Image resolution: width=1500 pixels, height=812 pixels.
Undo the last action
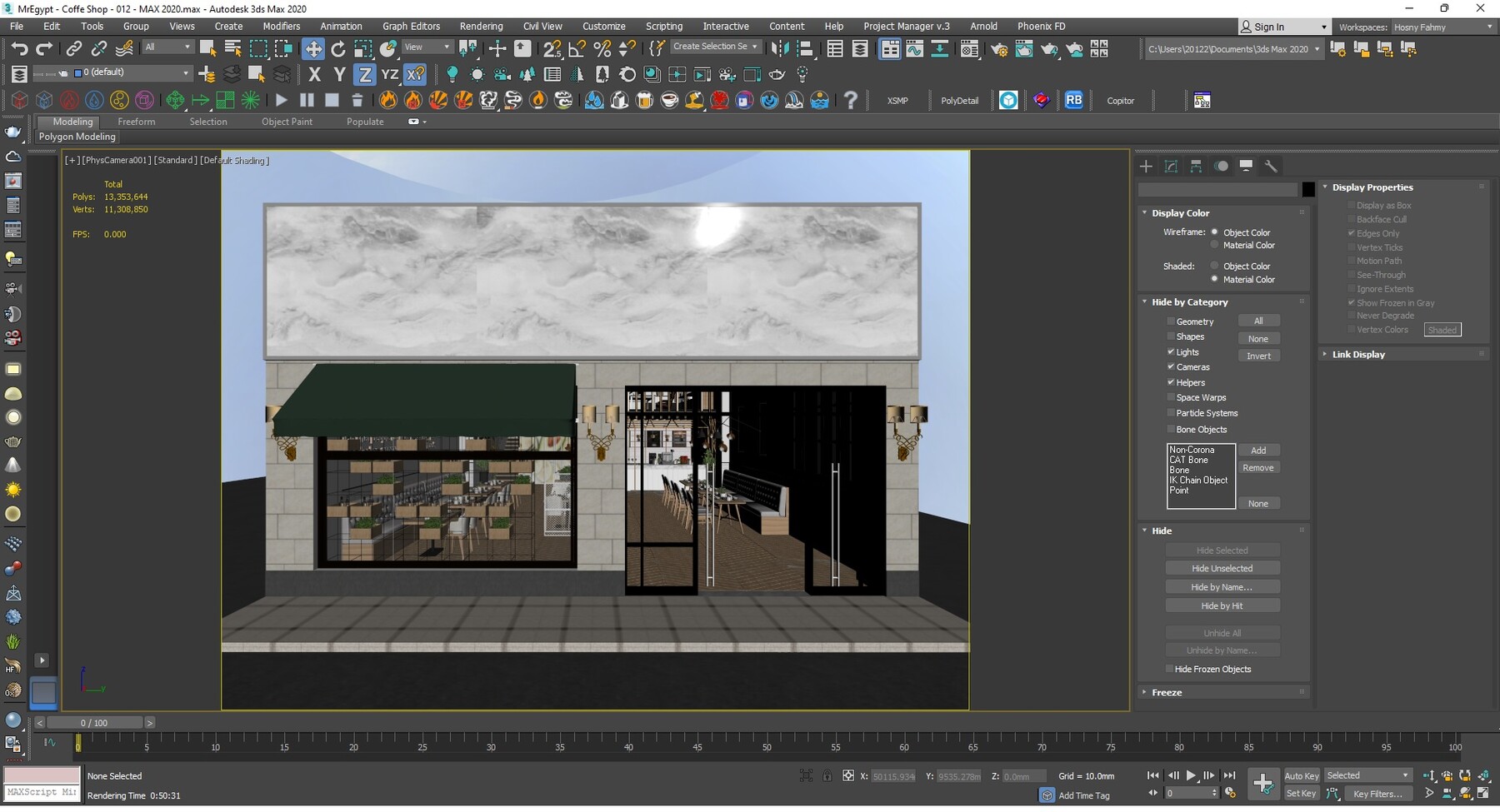point(20,48)
